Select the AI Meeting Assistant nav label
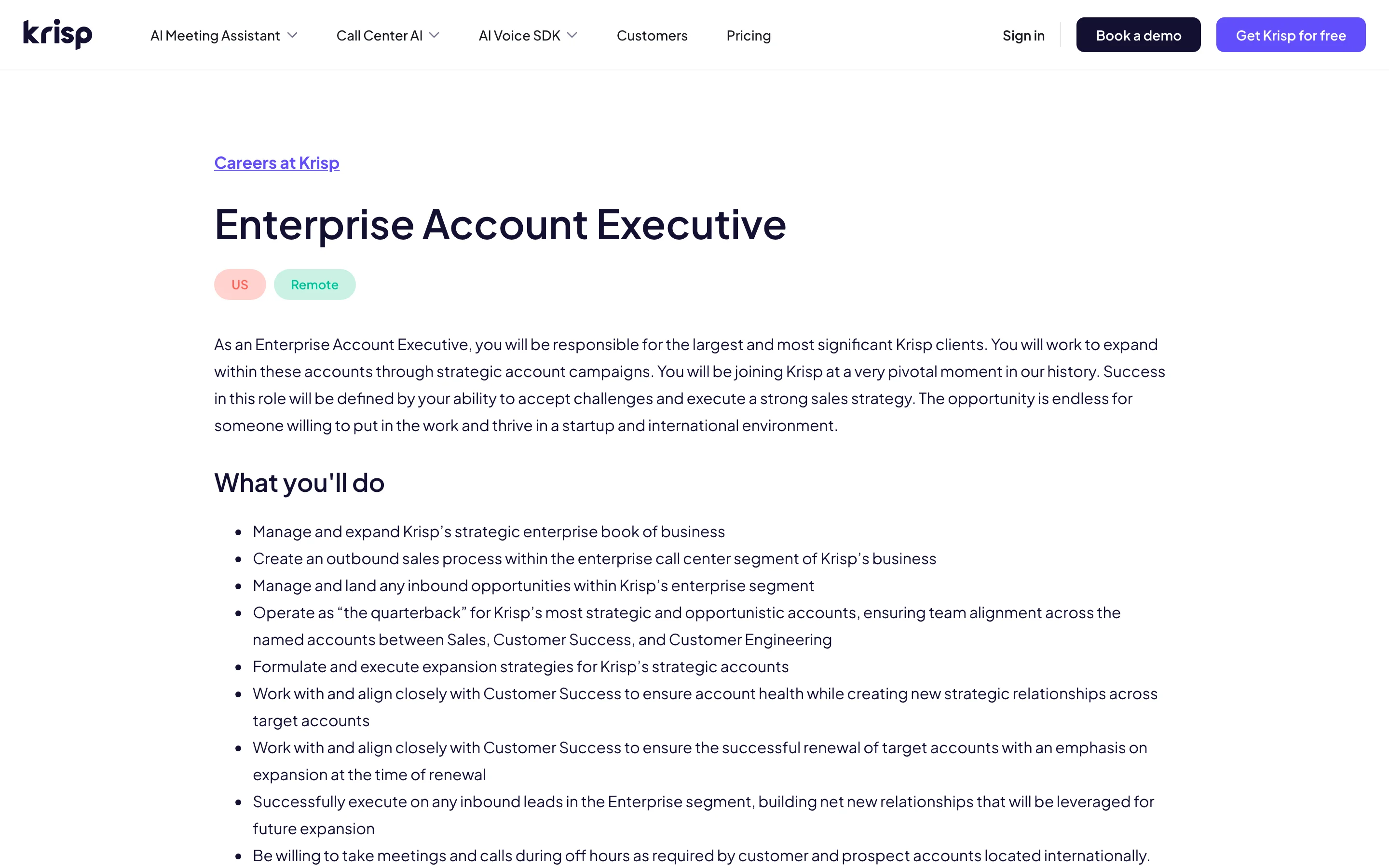Image resolution: width=1389 pixels, height=868 pixels. [215, 35]
